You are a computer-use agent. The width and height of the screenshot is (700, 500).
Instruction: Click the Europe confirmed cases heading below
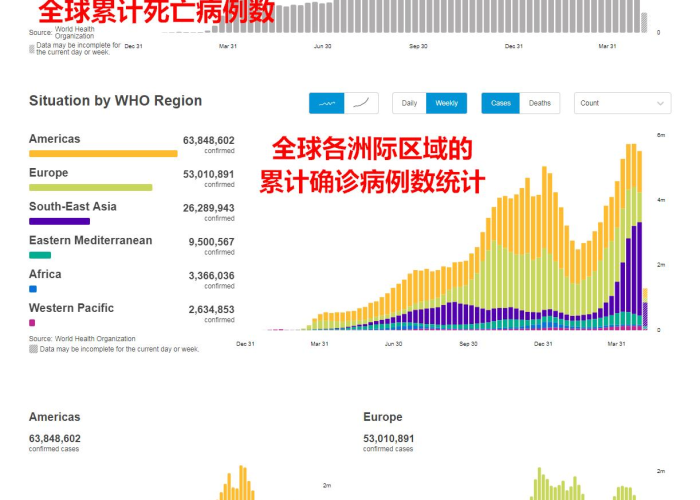pyautogui.click(x=382, y=417)
